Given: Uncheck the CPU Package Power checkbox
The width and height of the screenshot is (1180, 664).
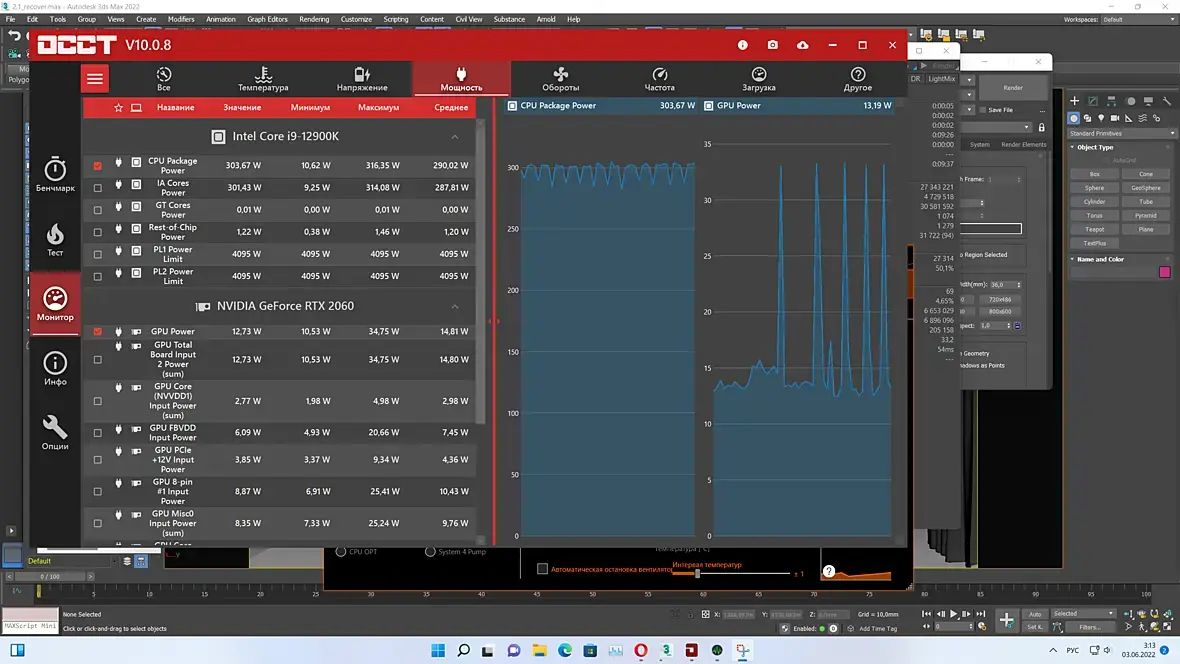Looking at the screenshot, I should tap(98, 166).
